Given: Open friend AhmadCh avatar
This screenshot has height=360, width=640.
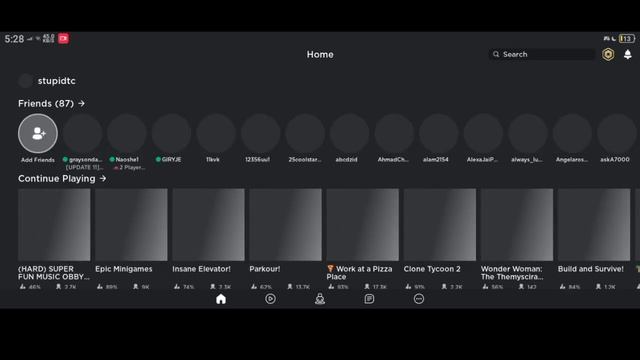Looking at the screenshot, I should [394, 133].
